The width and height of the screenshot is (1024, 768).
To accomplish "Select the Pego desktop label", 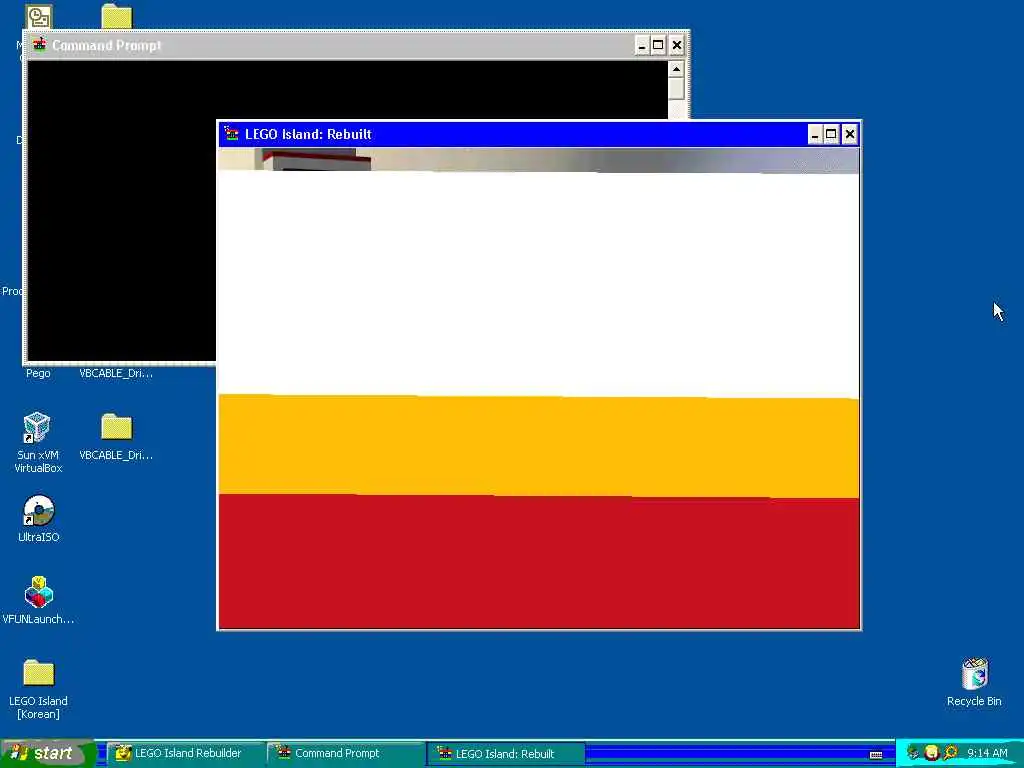I will click(38, 373).
